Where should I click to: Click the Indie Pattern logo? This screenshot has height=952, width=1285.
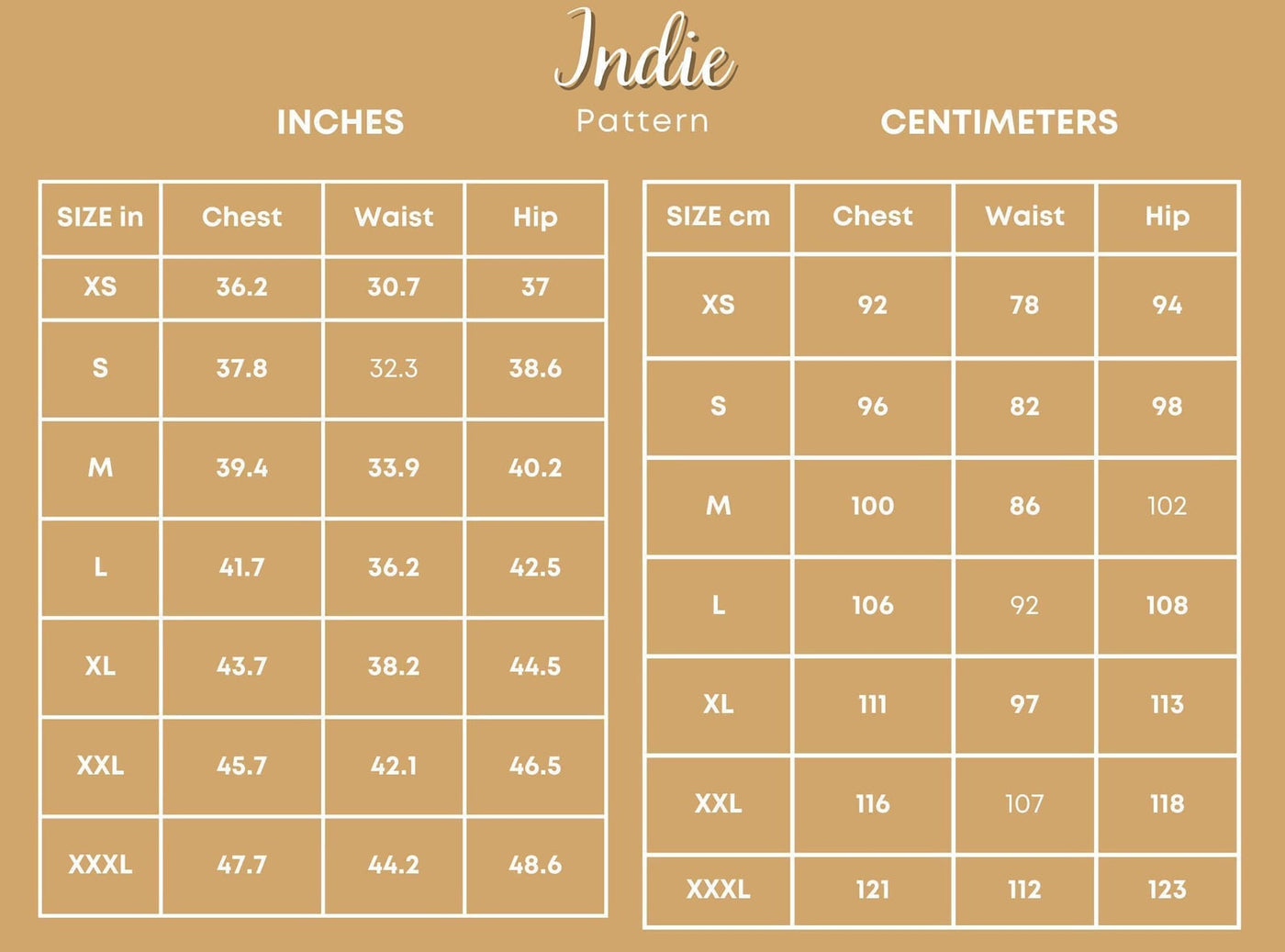644,72
